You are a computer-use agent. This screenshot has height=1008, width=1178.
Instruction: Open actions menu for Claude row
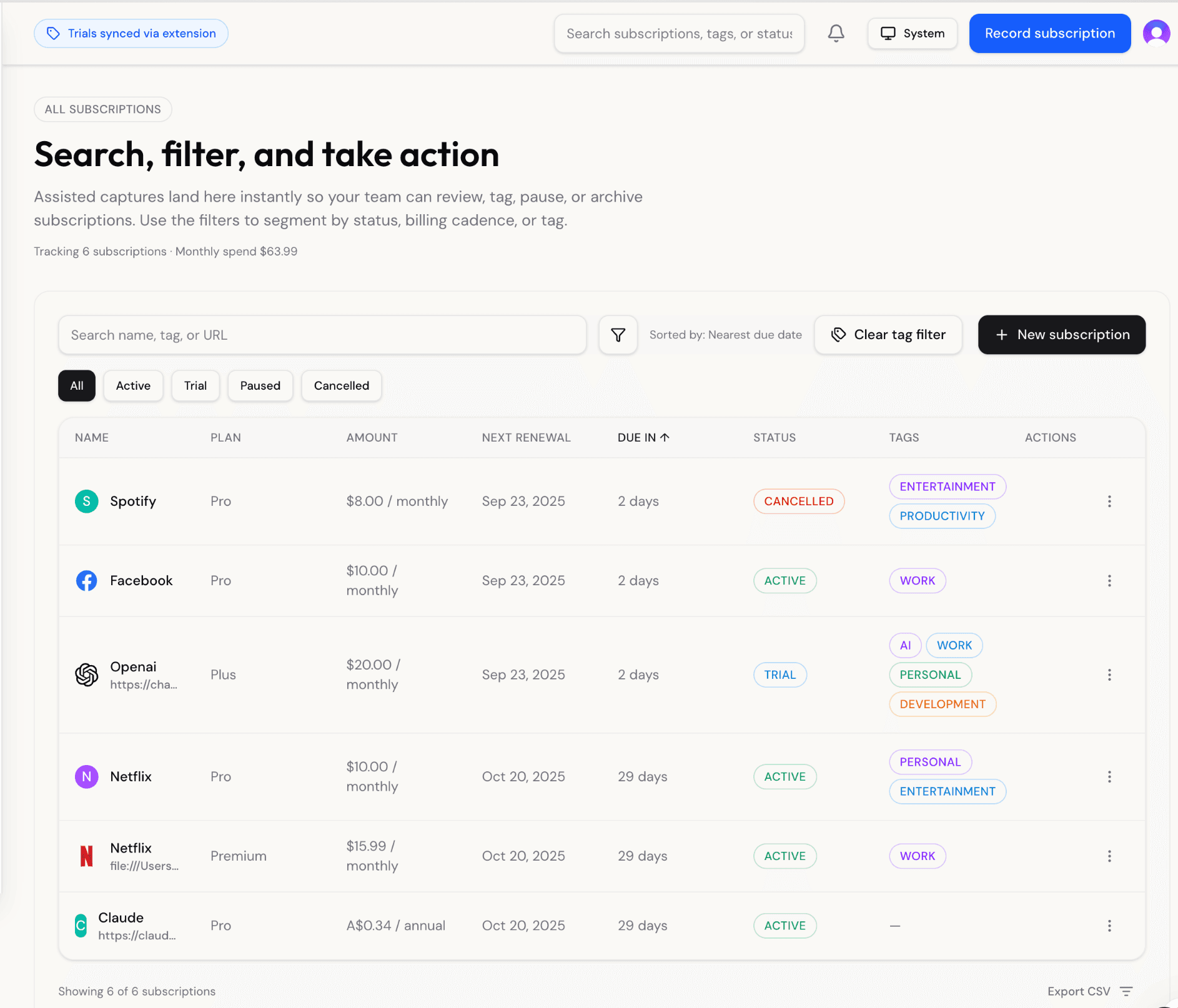point(1109,926)
